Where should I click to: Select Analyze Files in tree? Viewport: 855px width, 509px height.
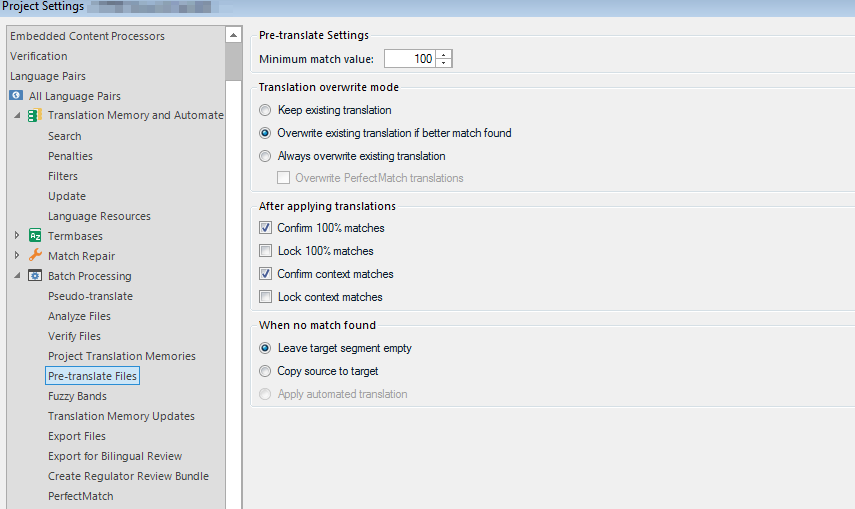point(79,316)
